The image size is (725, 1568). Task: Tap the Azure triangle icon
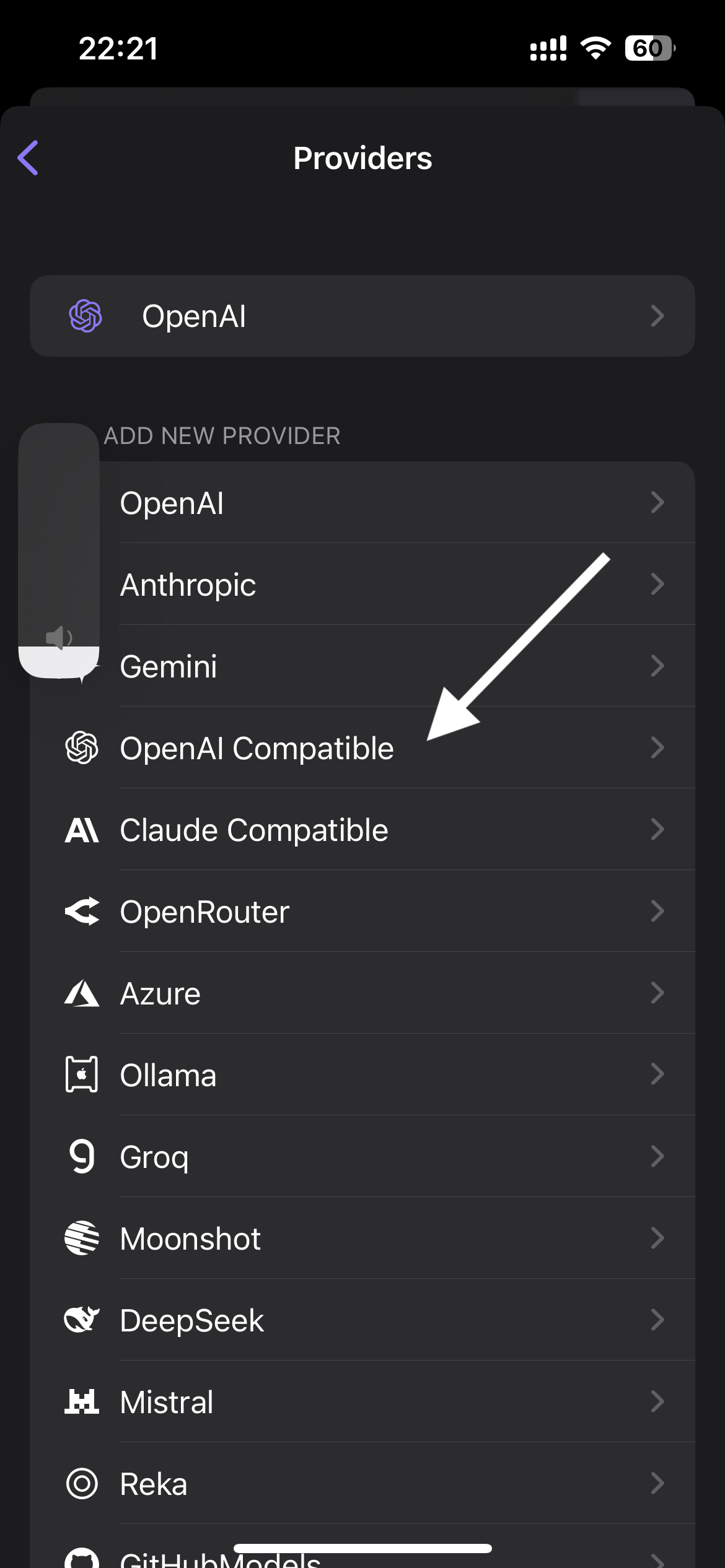pos(82,993)
